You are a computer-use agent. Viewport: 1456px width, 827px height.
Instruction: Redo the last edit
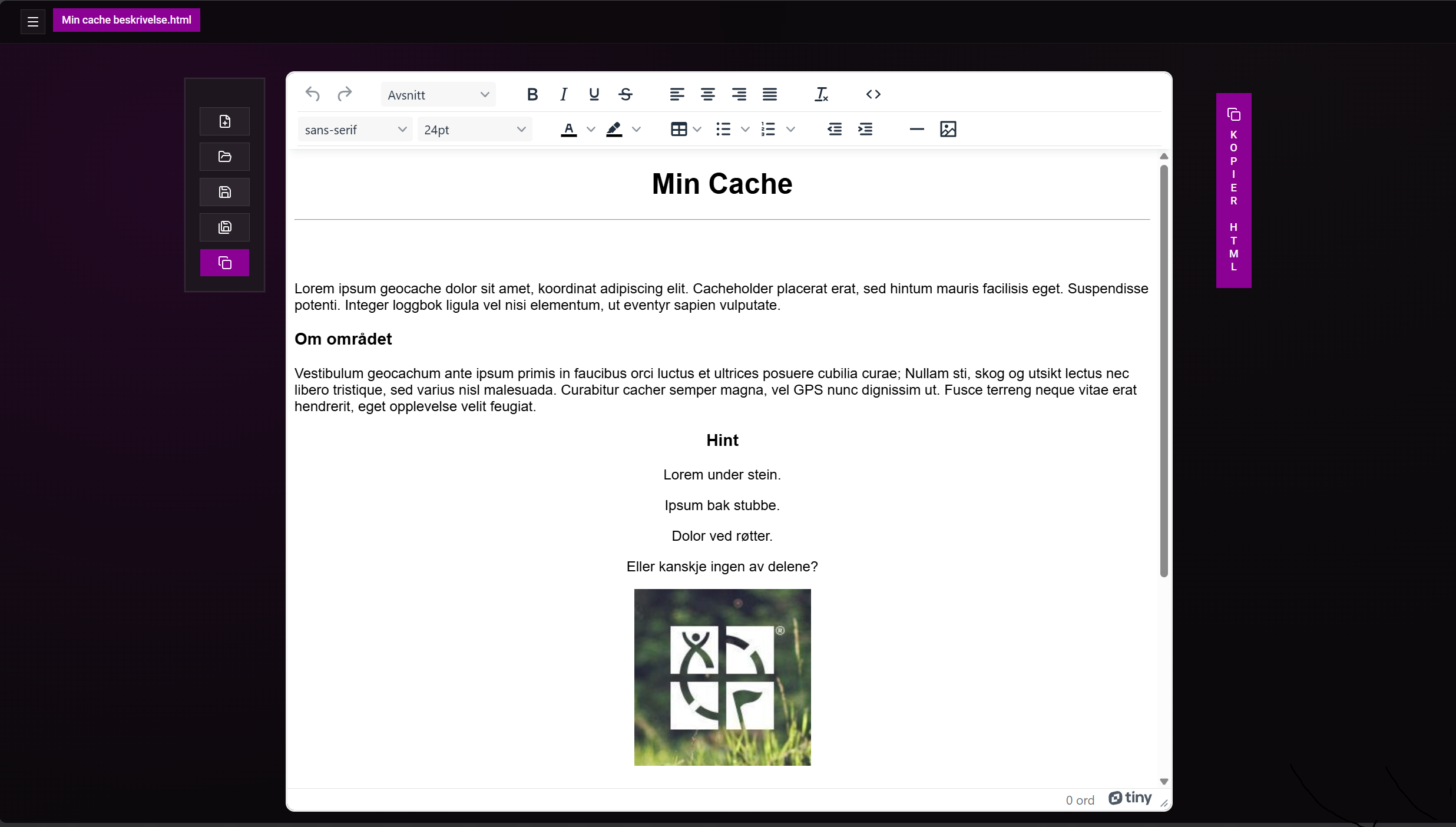[345, 94]
